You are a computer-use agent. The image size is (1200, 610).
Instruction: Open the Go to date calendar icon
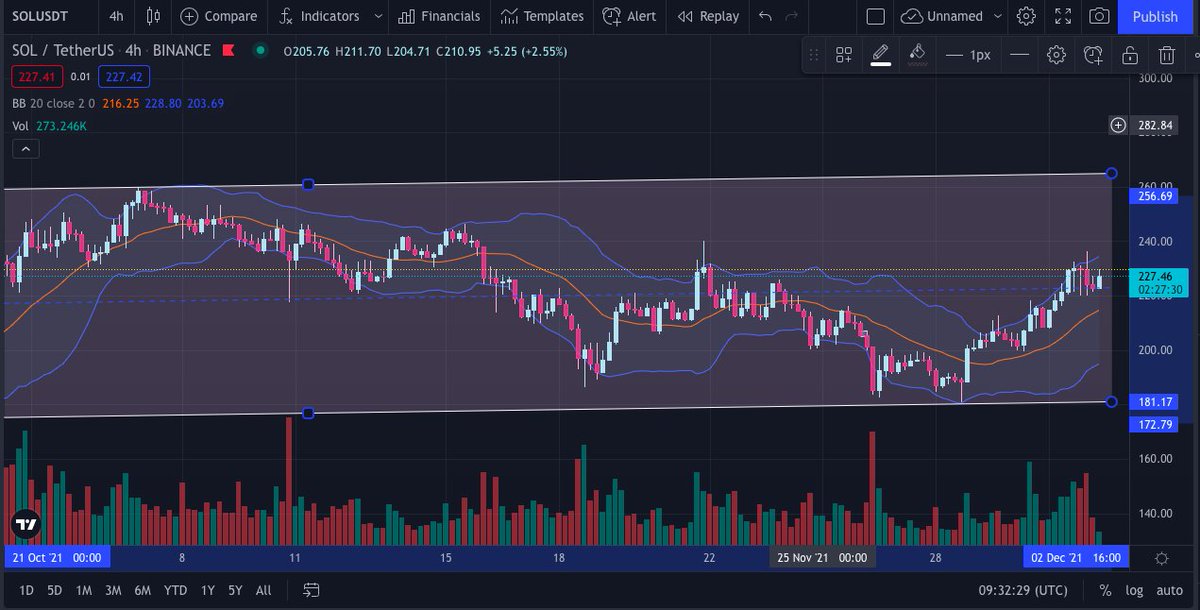click(311, 590)
